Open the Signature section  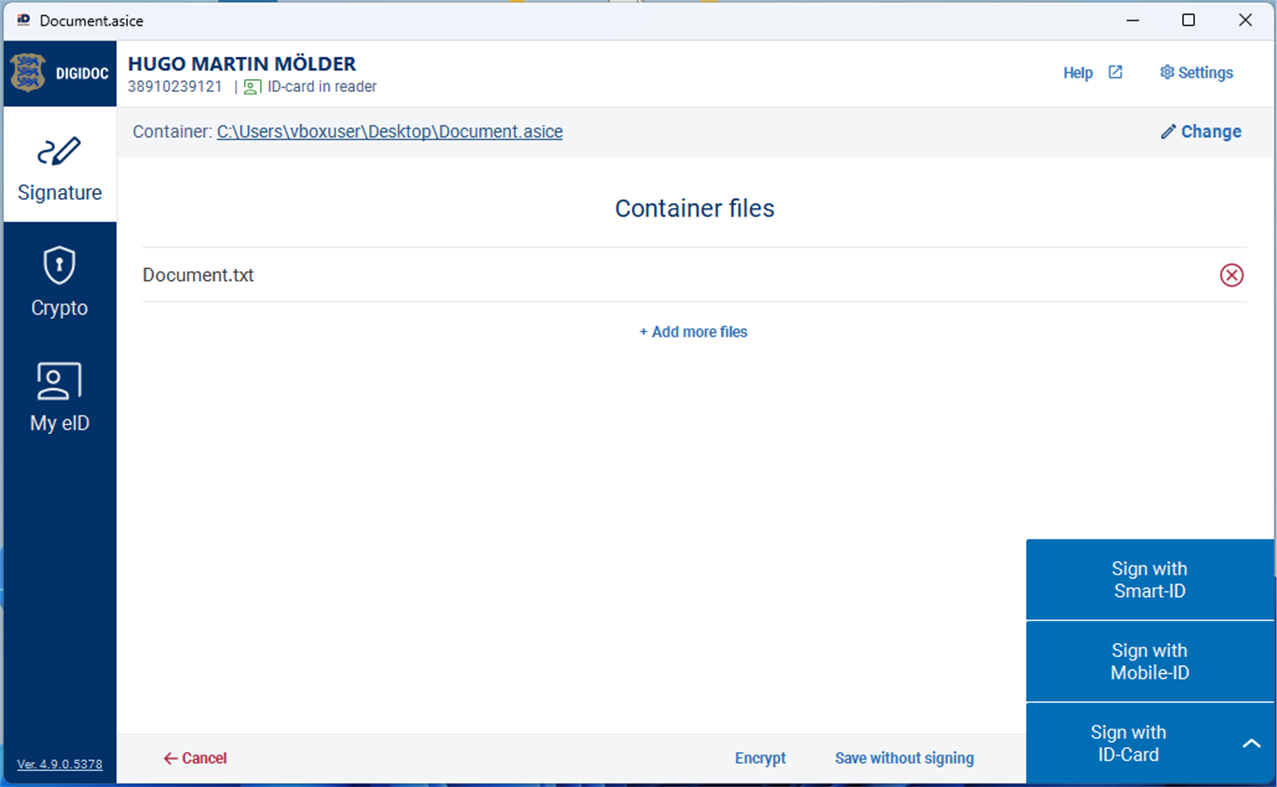pyautogui.click(x=60, y=165)
